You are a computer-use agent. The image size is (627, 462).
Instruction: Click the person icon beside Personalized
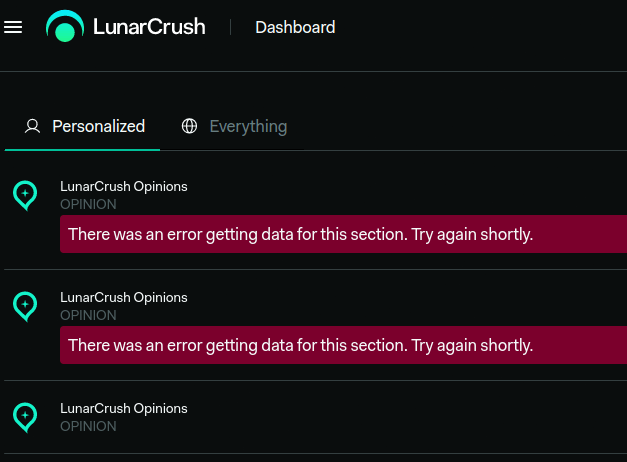(32, 126)
